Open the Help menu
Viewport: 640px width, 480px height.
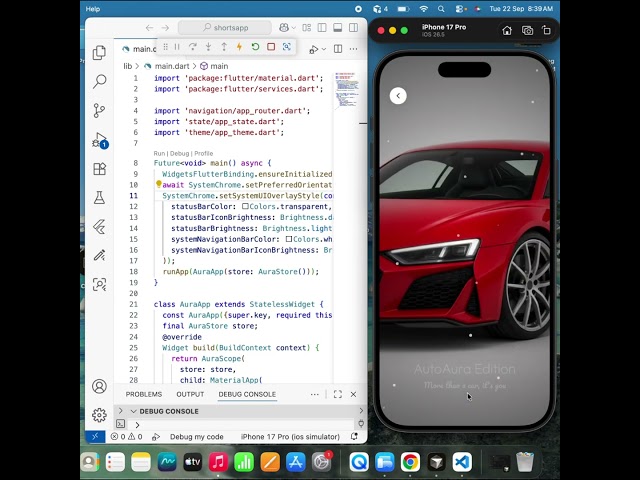point(93,9)
